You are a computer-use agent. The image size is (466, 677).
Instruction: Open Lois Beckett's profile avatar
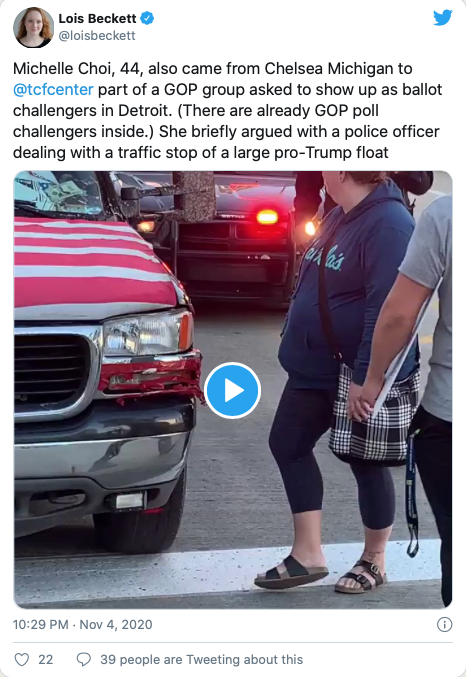click(34, 27)
